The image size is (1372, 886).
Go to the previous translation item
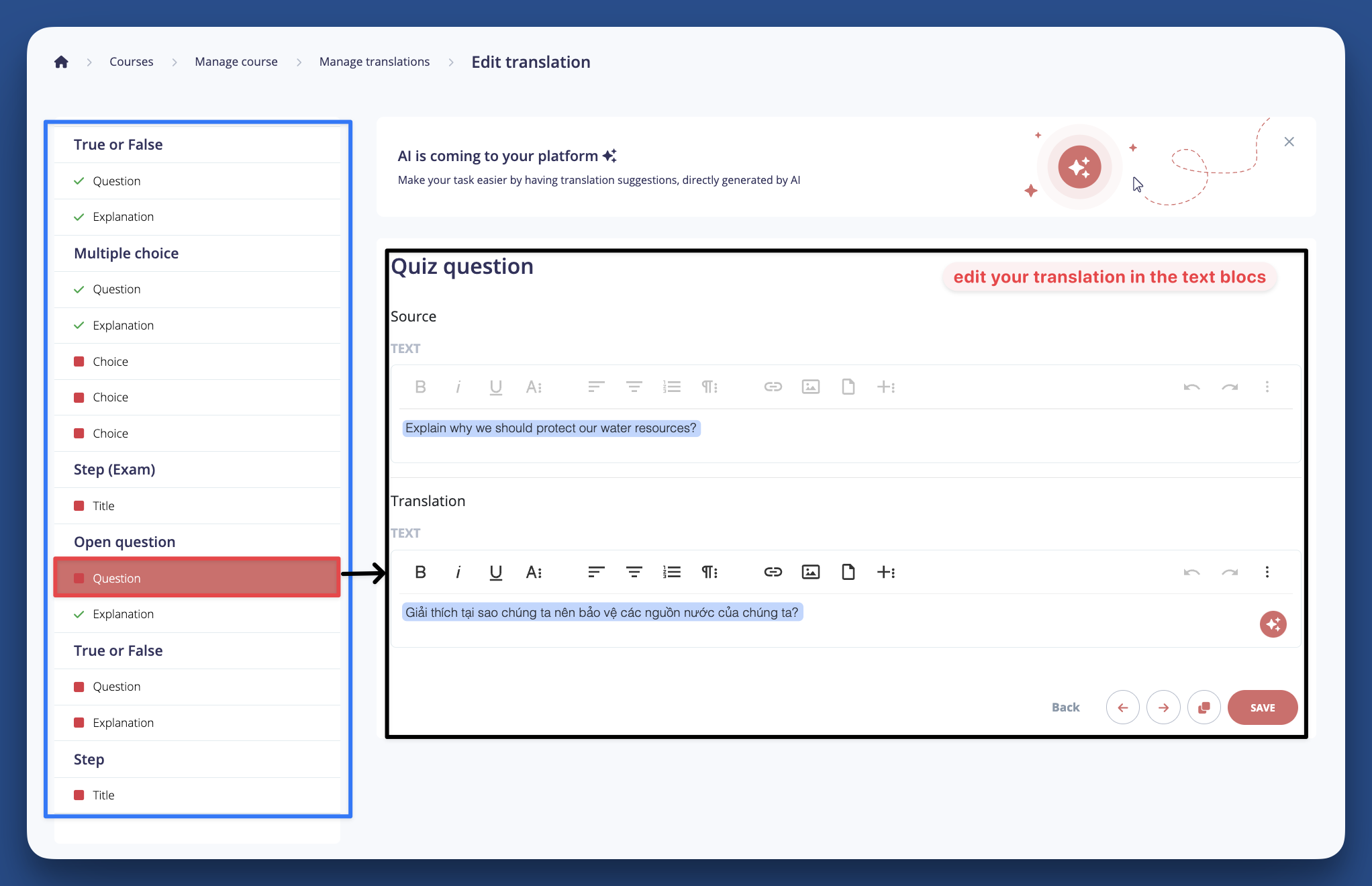(1122, 707)
